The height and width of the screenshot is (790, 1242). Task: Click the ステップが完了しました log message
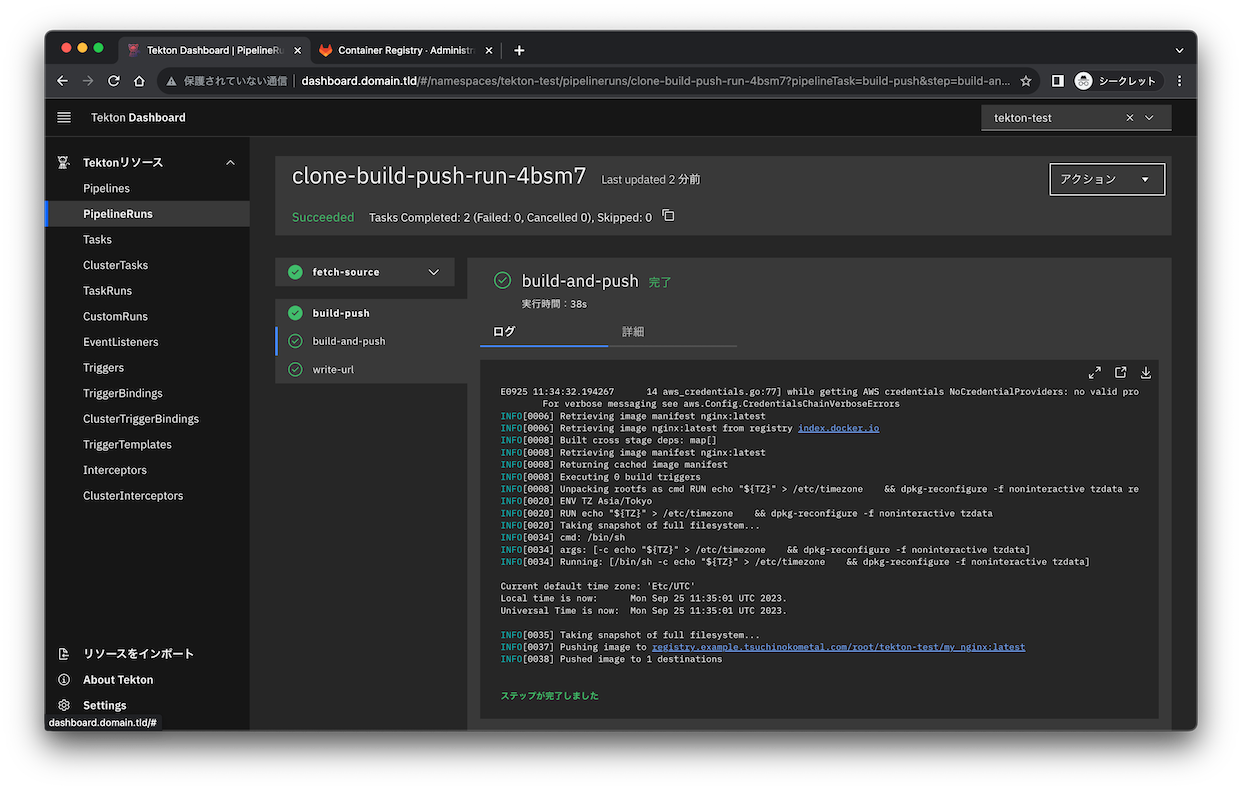pos(550,696)
